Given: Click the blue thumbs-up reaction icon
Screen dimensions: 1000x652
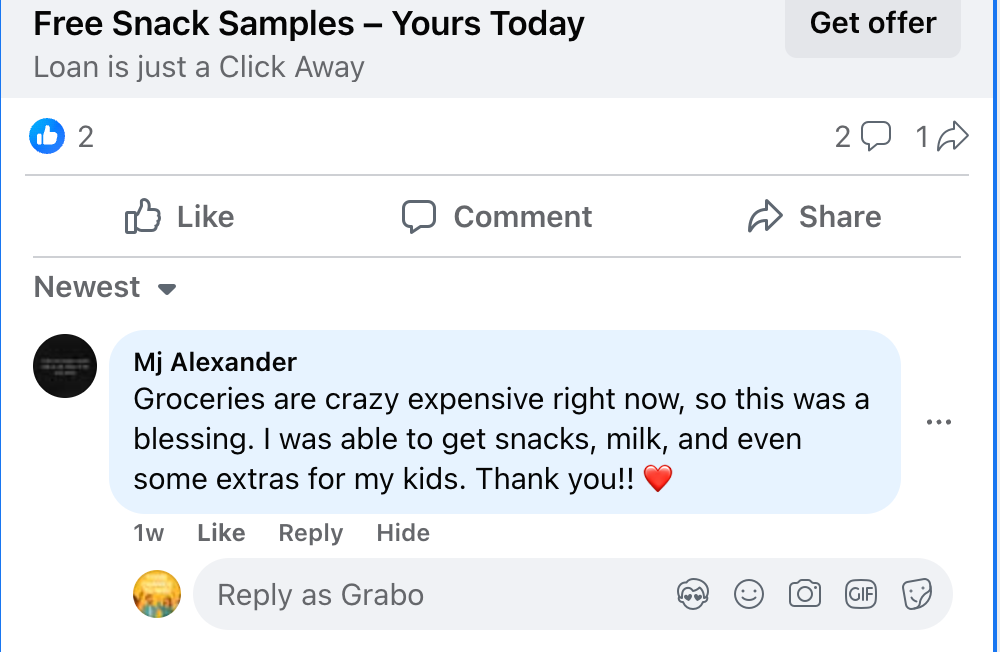Looking at the screenshot, I should [47, 136].
